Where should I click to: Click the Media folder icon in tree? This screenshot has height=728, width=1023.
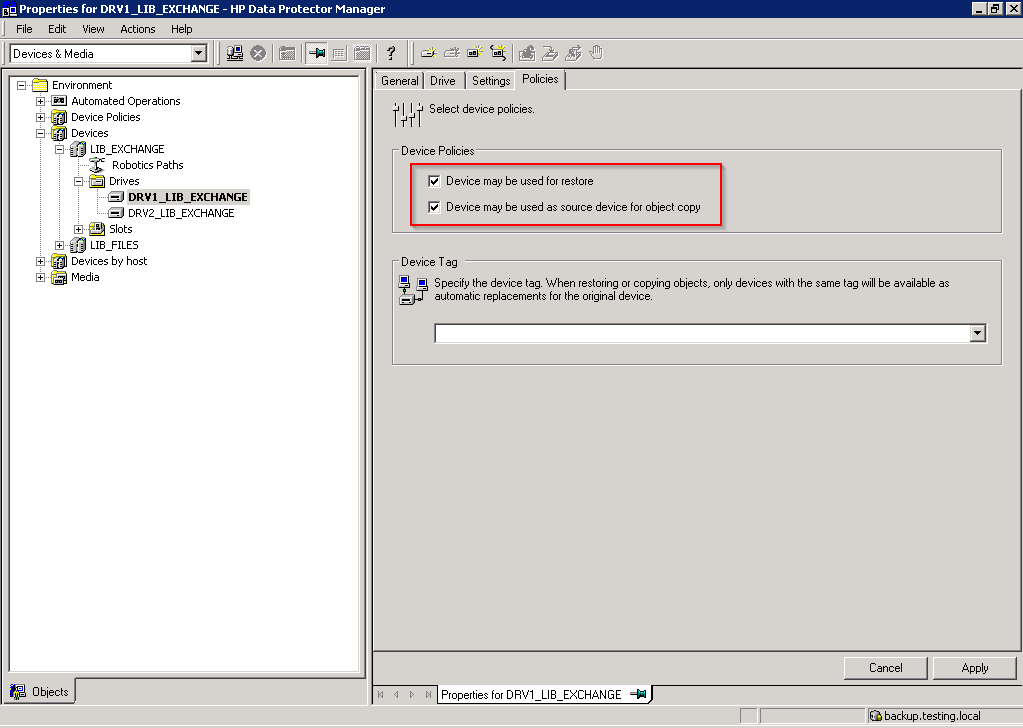pos(59,277)
